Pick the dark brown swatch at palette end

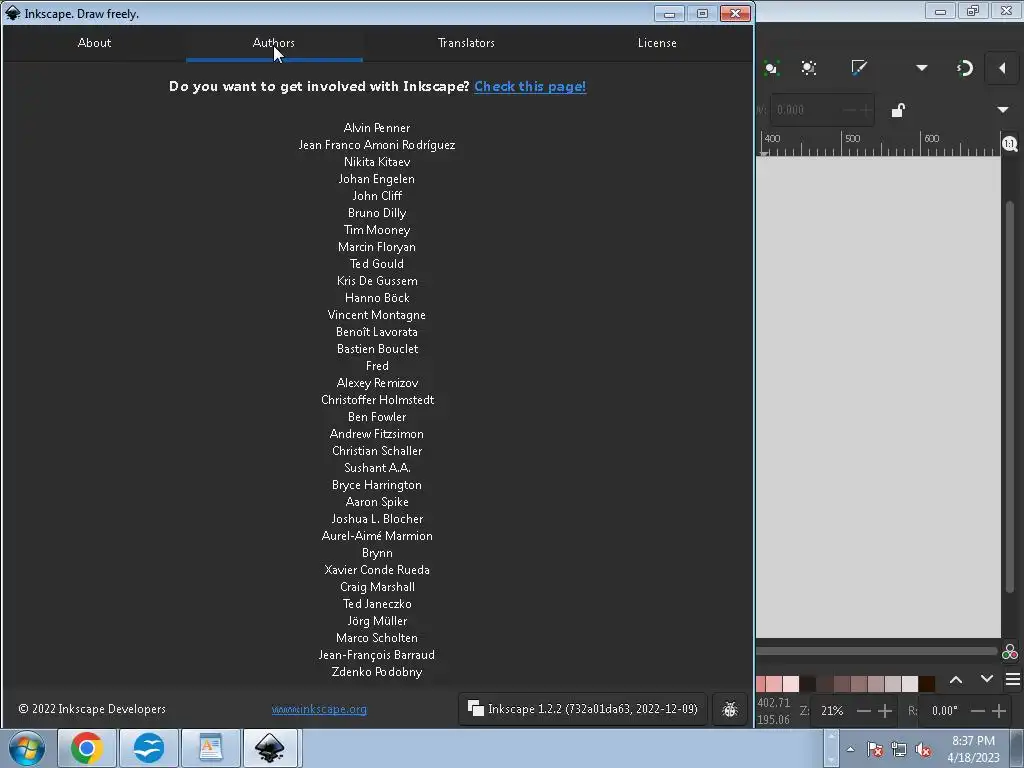point(927,684)
